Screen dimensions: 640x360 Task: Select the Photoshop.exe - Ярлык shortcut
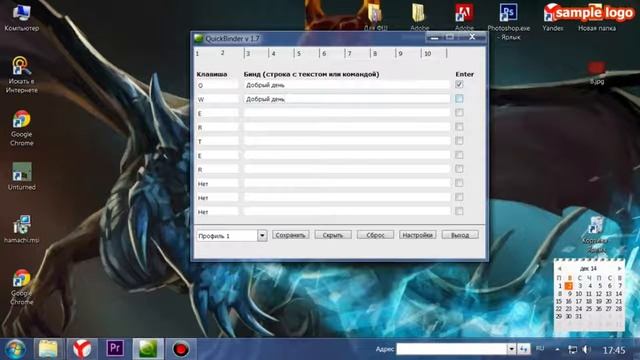click(509, 21)
